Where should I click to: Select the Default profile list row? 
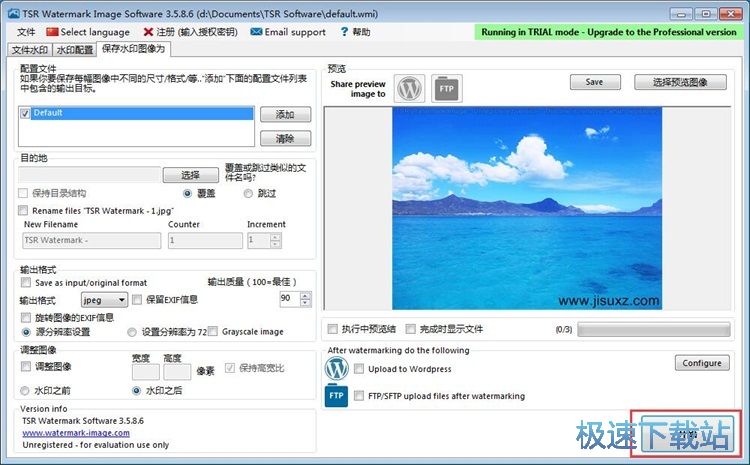(x=142, y=113)
